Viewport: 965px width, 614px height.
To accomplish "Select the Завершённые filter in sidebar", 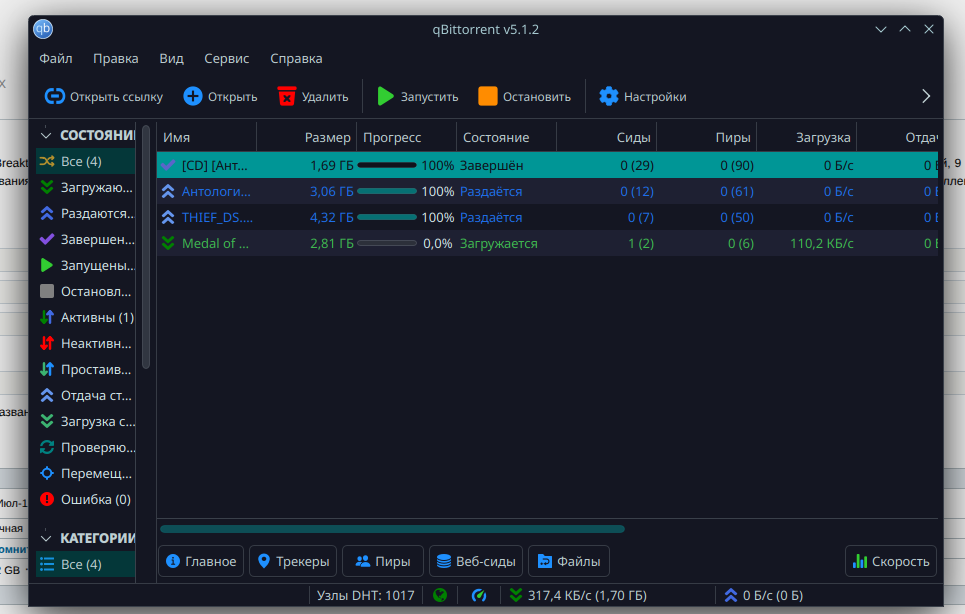I will pyautogui.click(x=86, y=239).
